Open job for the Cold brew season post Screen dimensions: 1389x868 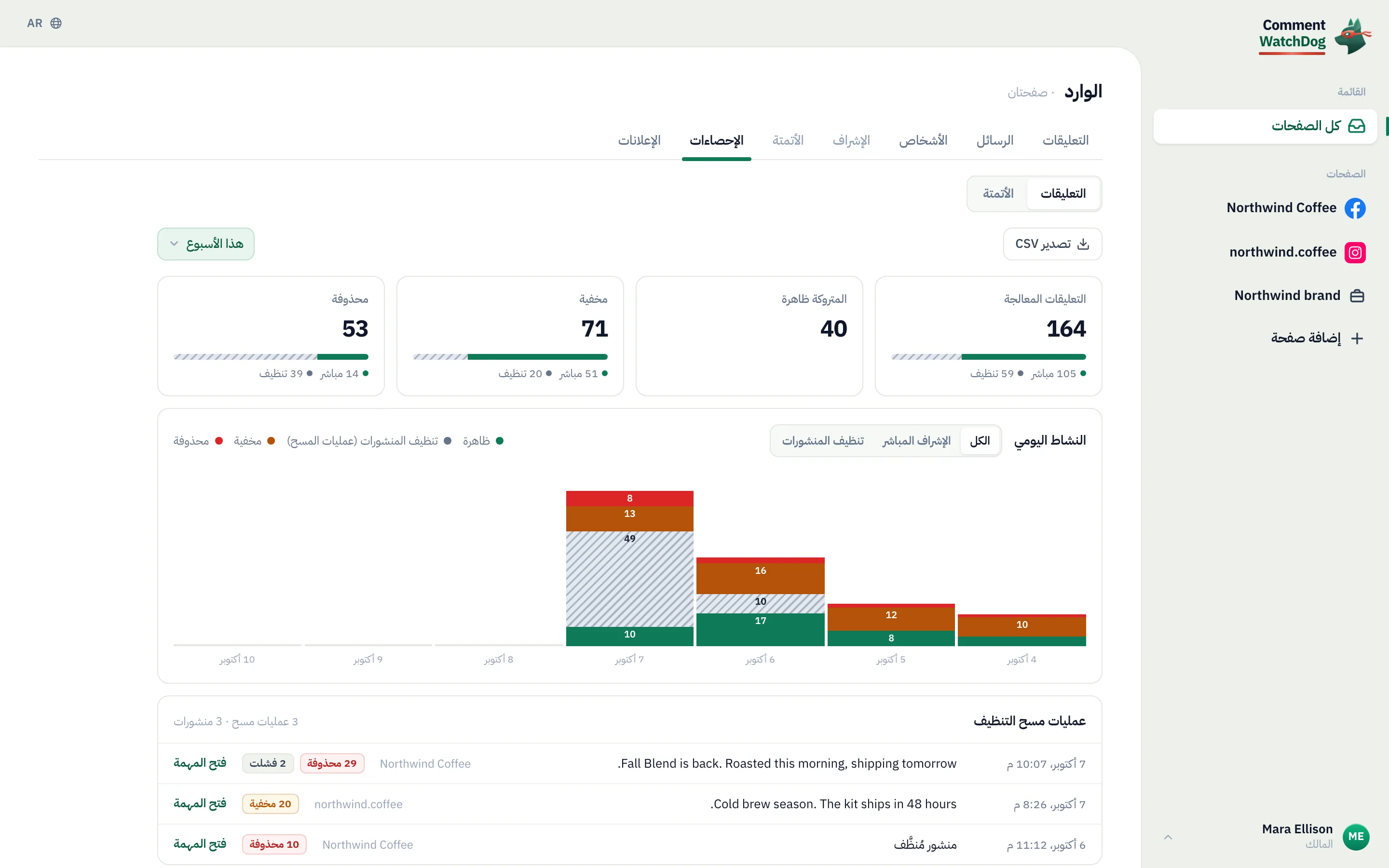click(x=200, y=804)
